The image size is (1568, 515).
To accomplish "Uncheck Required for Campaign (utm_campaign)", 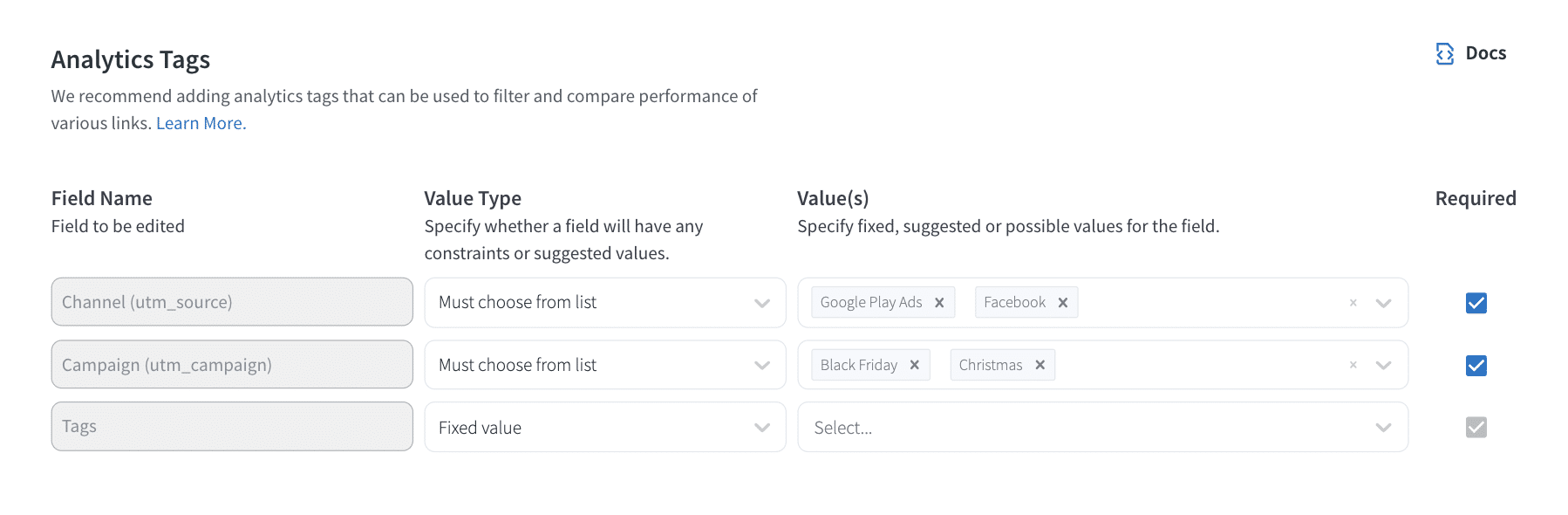I will pos(1475,367).
